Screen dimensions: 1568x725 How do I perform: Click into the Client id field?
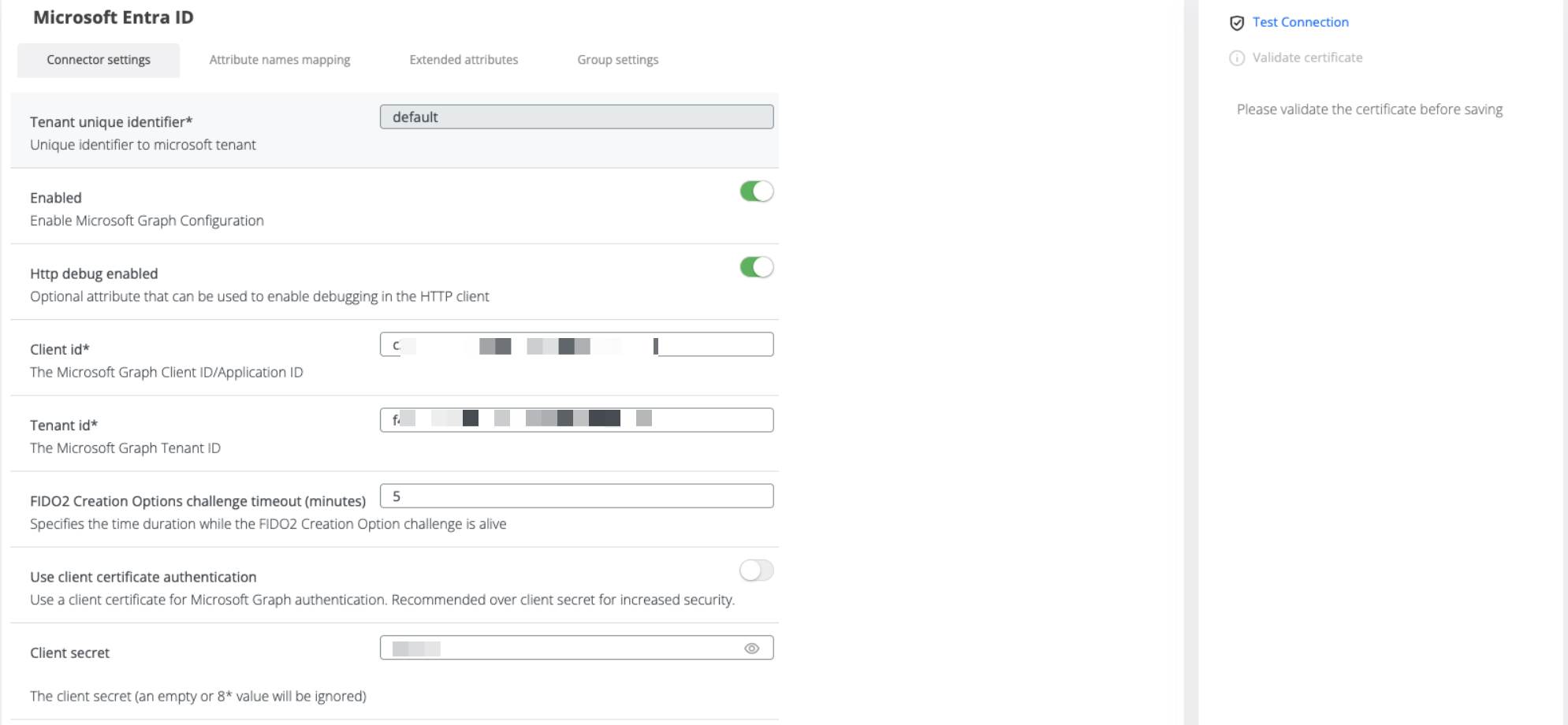(577, 344)
